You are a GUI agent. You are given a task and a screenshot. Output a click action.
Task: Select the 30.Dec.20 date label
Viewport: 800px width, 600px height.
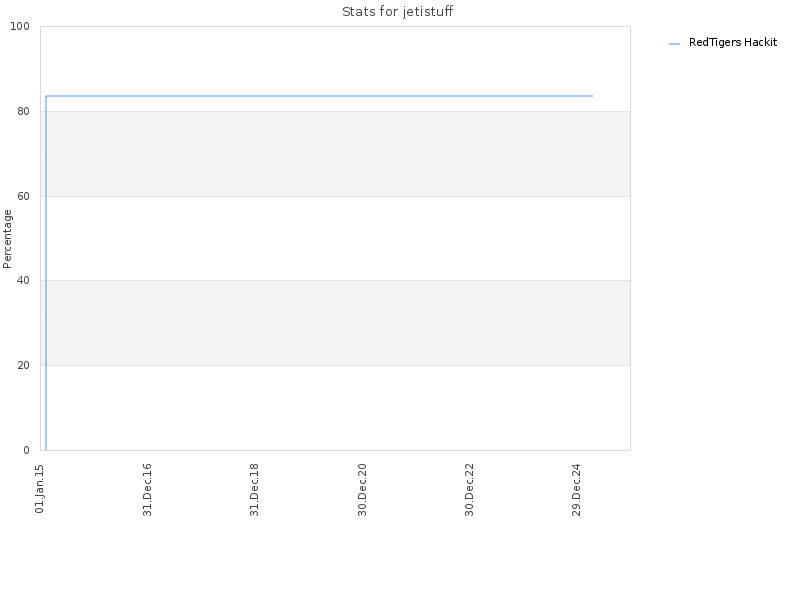pyautogui.click(x=362, y=490)
